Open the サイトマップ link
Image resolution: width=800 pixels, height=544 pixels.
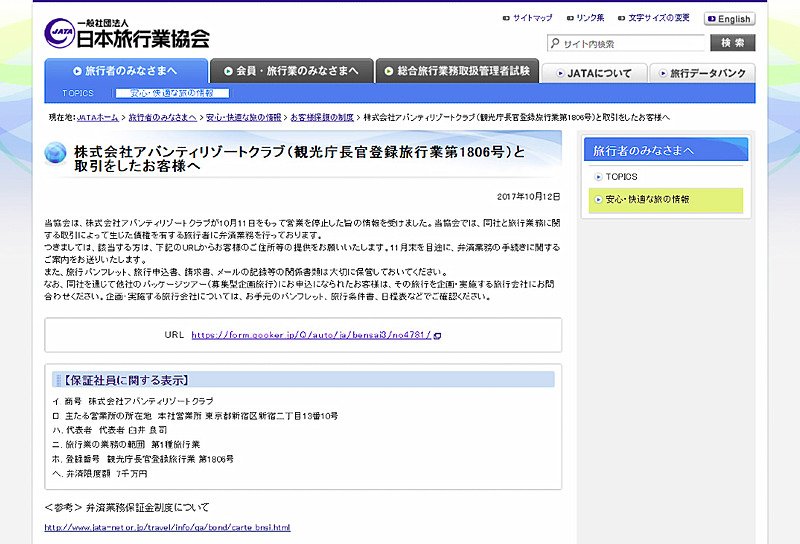click(532, 18)
